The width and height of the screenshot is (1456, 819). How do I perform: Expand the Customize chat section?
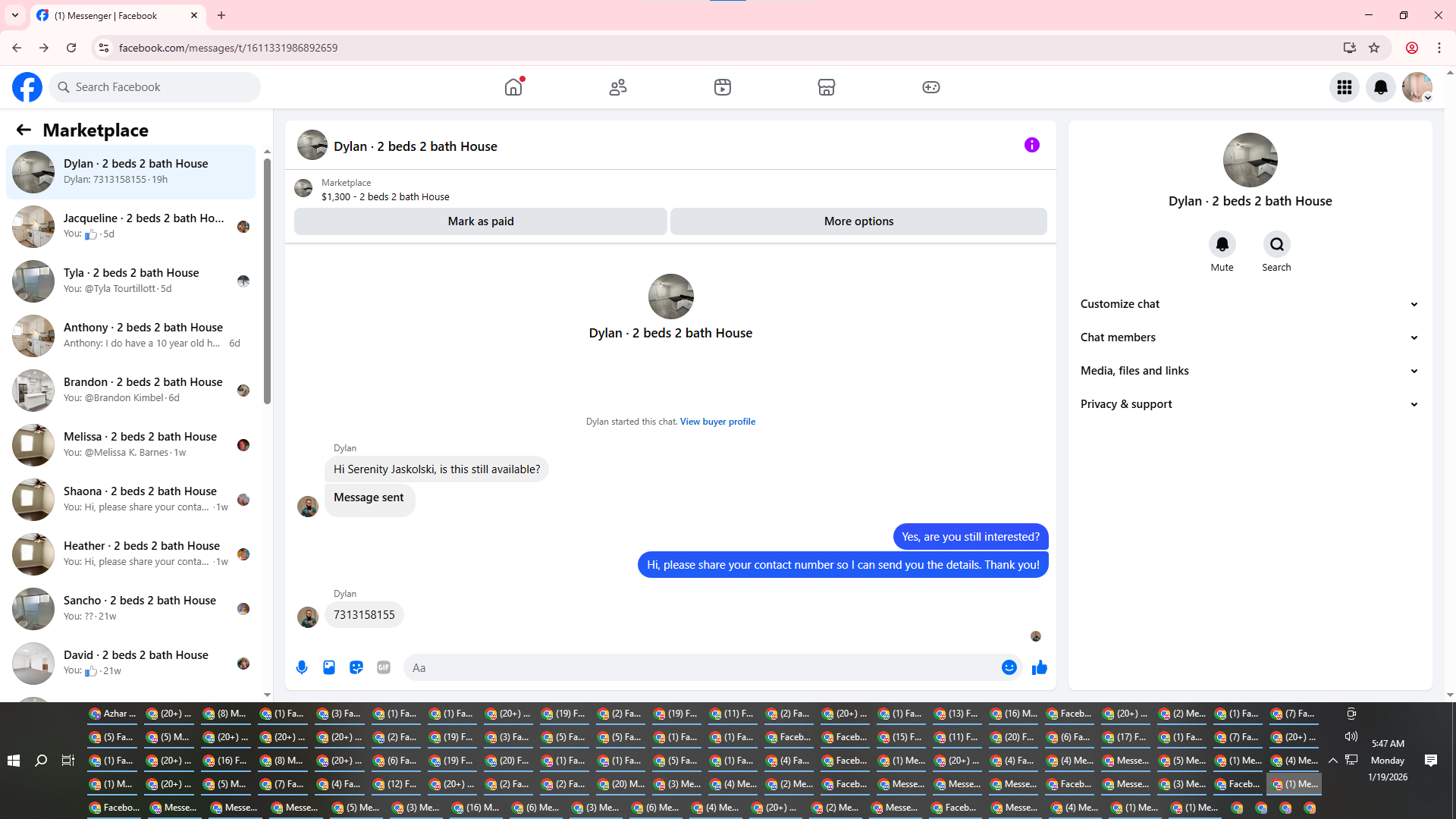point(1249,304)
